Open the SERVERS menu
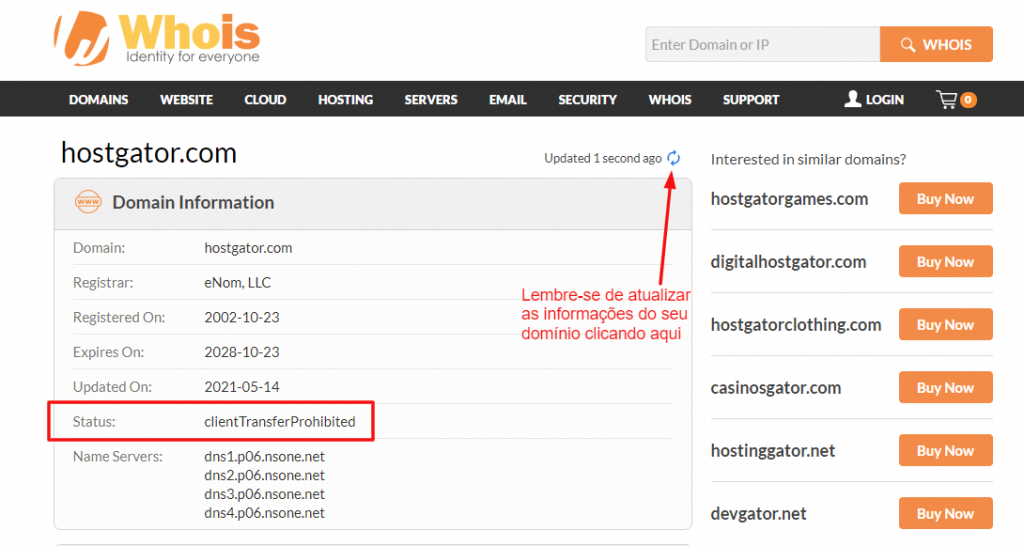 tap(431, 100)
